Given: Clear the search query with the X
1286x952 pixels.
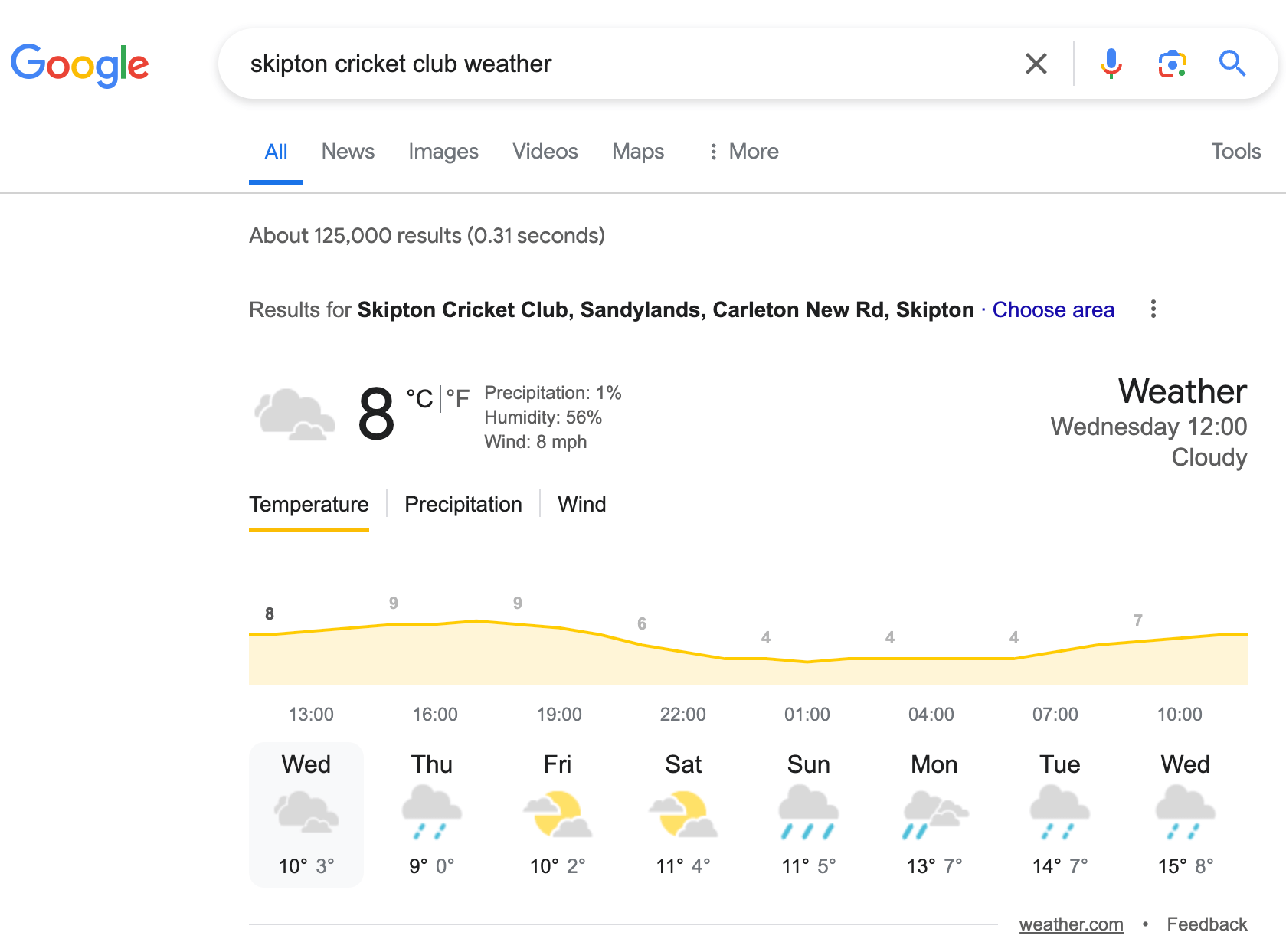Looking at the screenshot, I should pyautogui.click(x=1036, y=64).
